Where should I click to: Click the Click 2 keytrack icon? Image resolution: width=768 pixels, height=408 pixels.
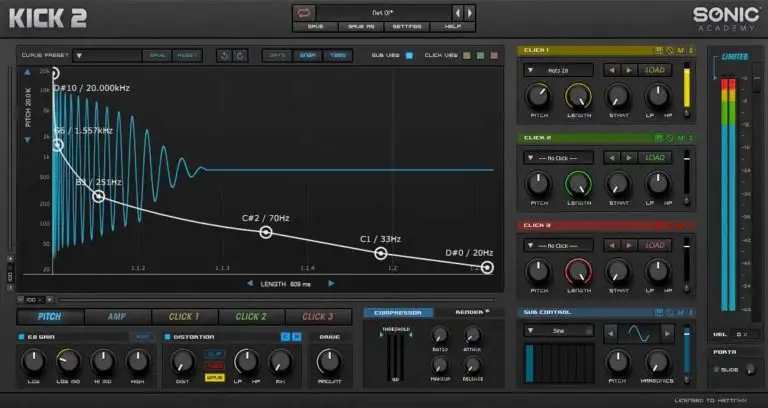(659, 138)
